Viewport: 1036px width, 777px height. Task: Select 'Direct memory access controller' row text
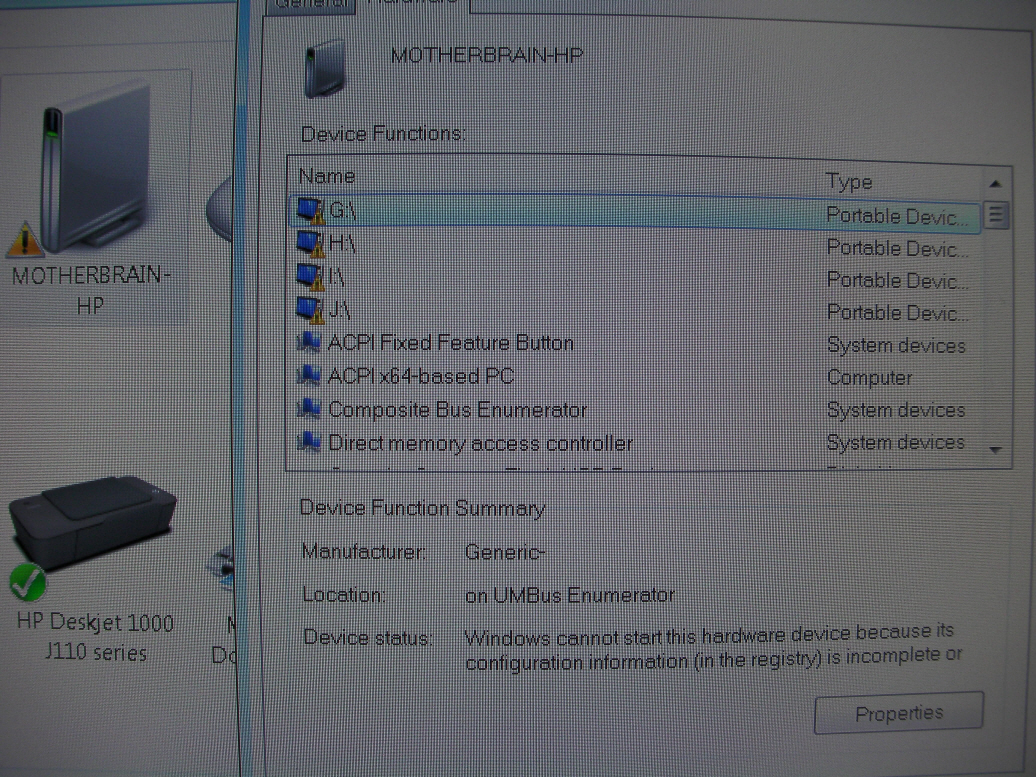click(x=480, y=443)
